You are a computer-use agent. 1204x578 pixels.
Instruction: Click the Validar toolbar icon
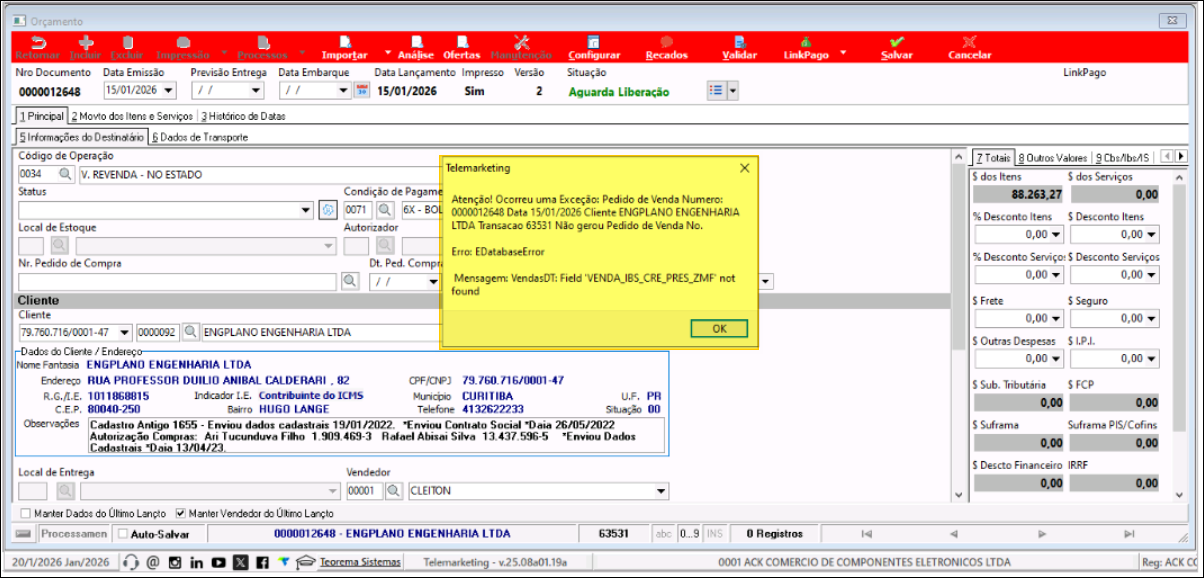tap(739, 47)
